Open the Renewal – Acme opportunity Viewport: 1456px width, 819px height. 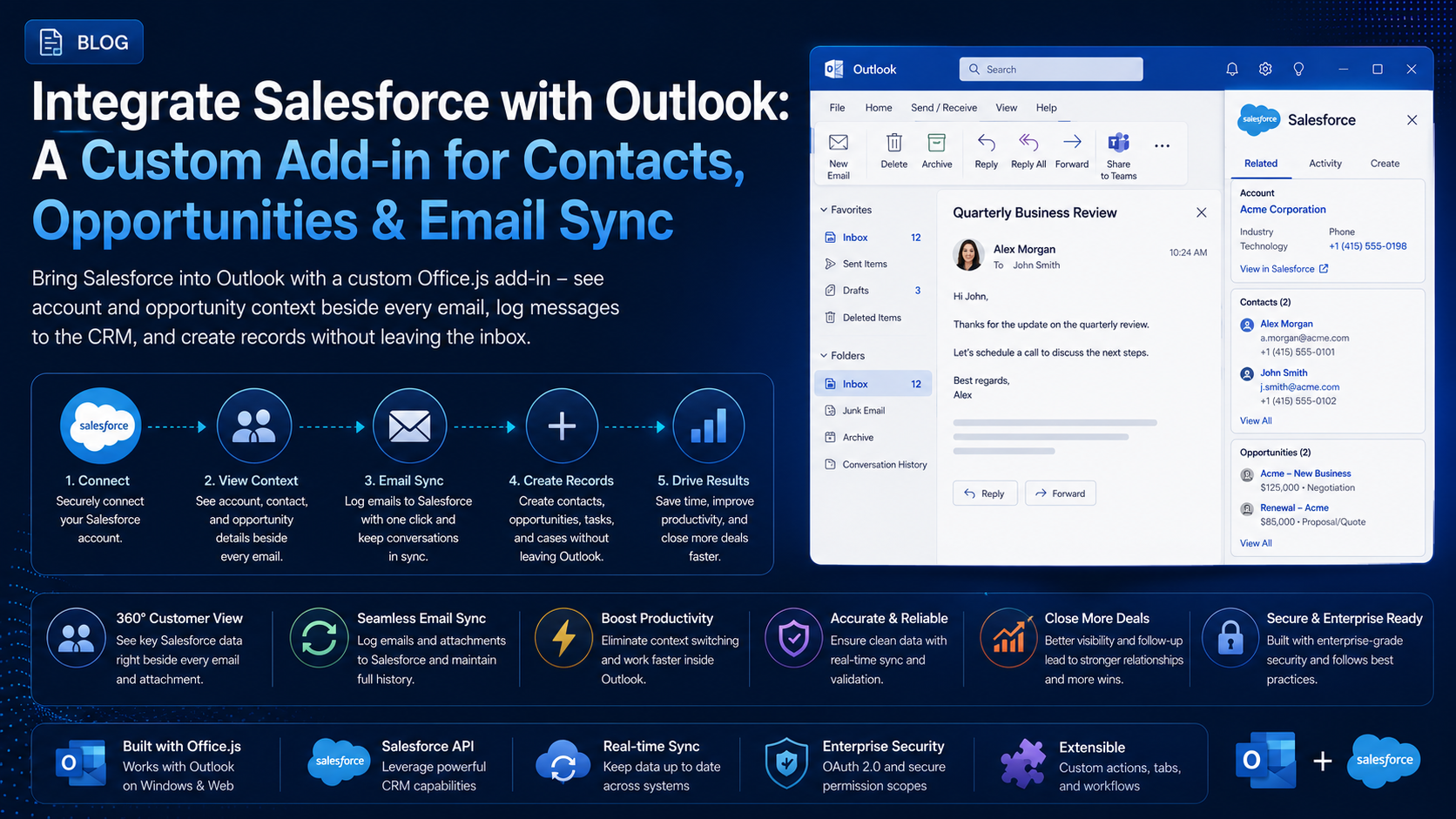click(x=1294, y=507)
